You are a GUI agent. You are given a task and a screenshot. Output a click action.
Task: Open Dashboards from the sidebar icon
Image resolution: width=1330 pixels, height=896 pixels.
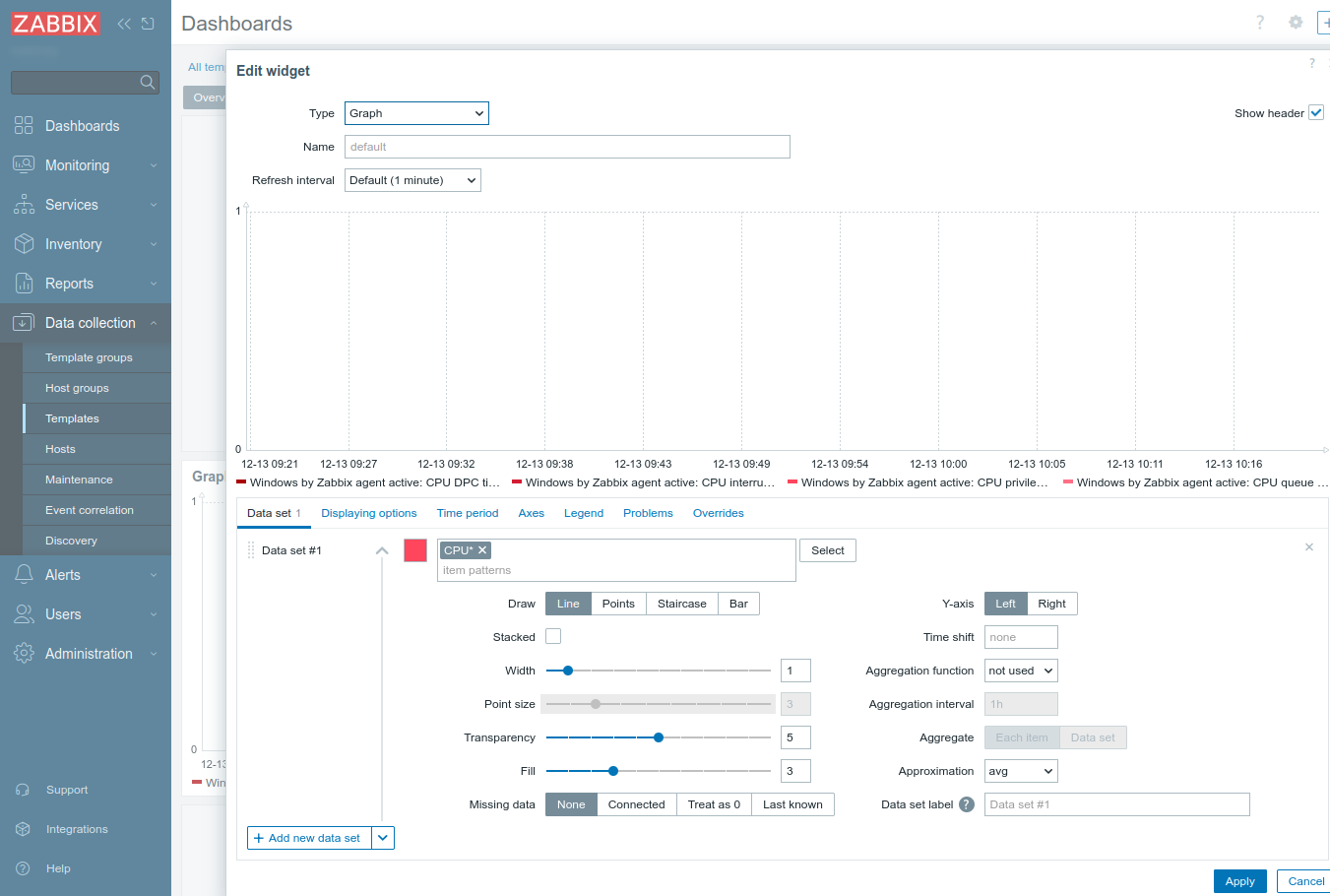pos(24,126)
